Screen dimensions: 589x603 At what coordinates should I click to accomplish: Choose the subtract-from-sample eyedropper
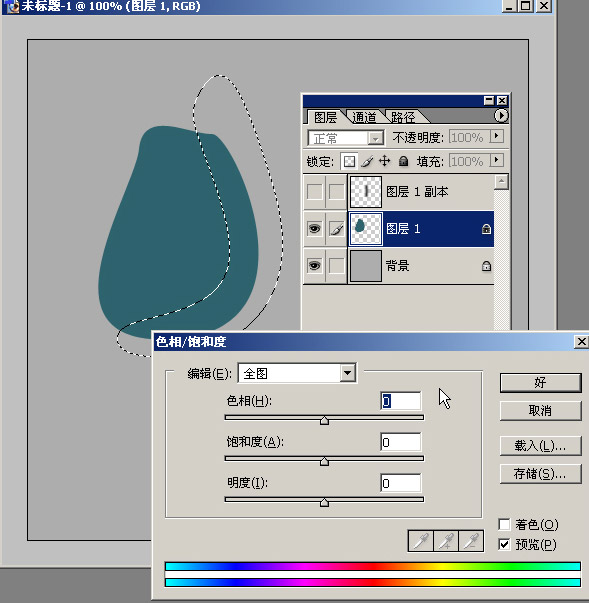(471, 541)
